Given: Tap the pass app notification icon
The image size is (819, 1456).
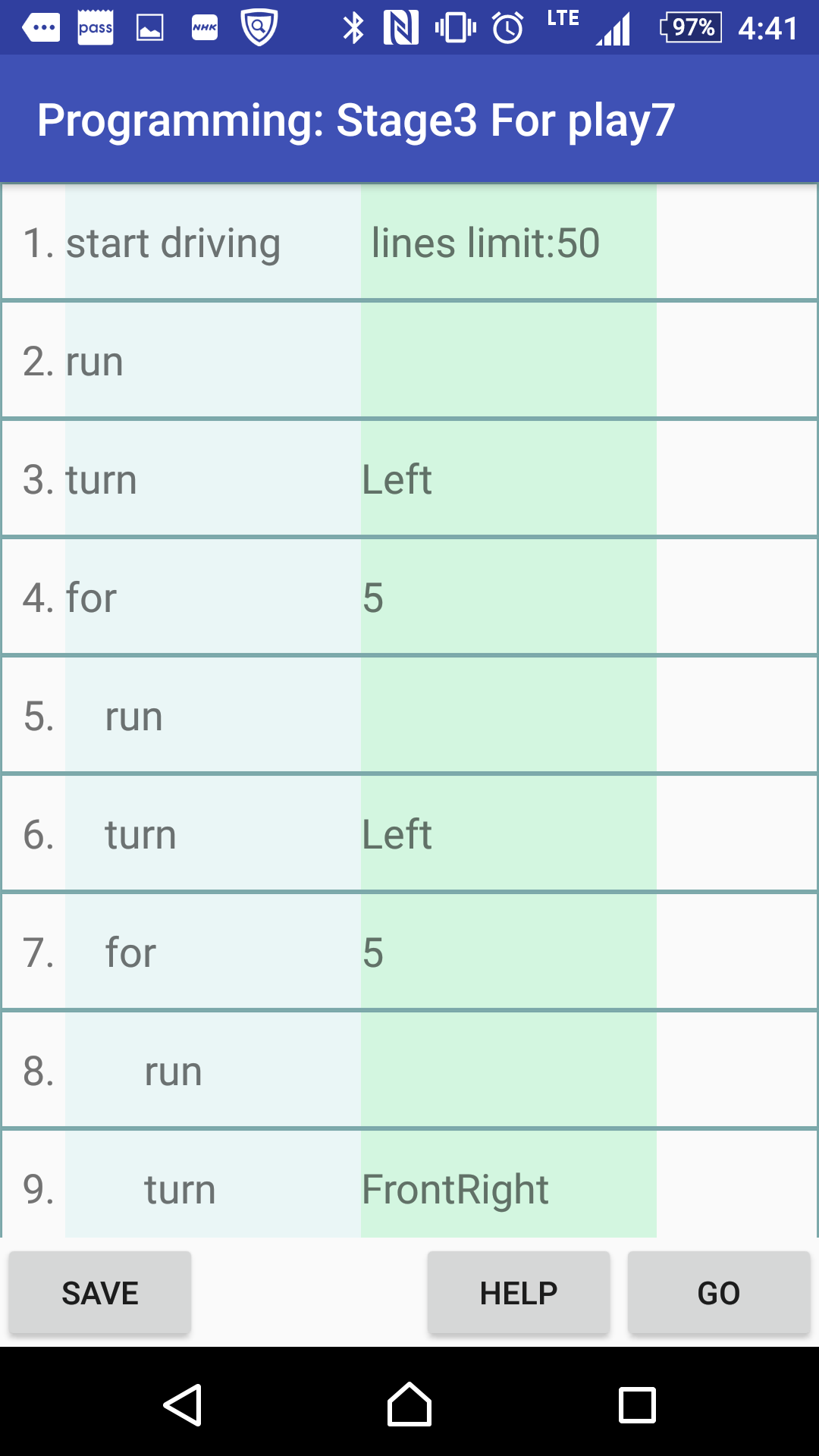Looking at the screenshot, I should click(x=96, y=28).
